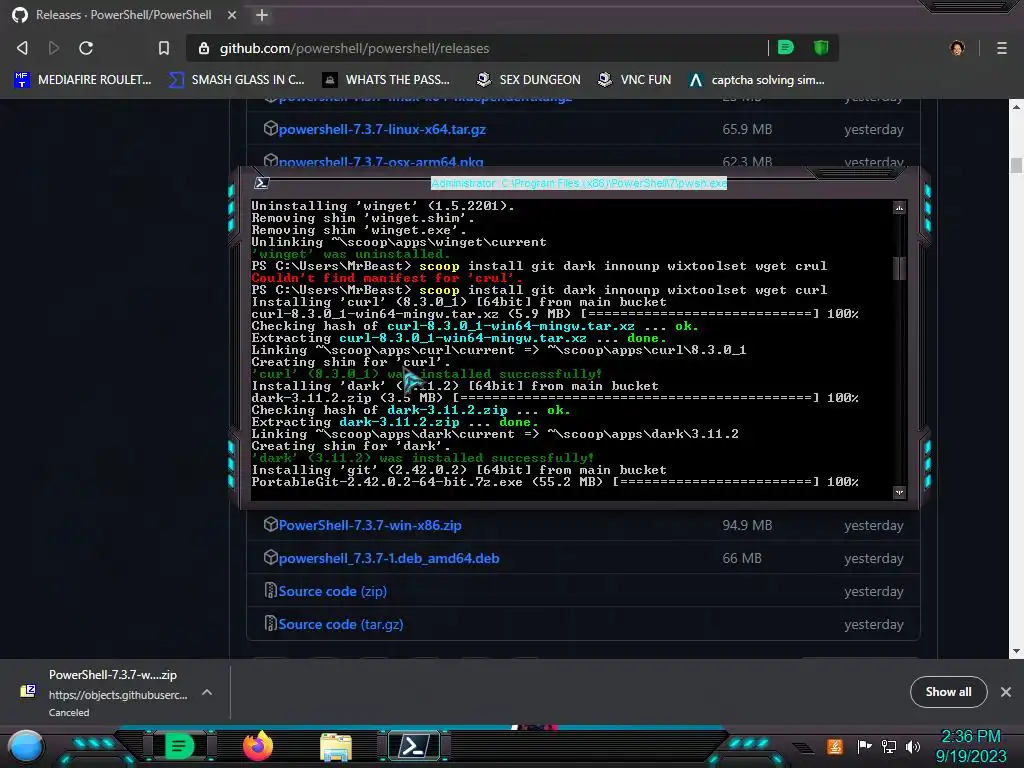Screen dimensions: 1024x768
Task: Click the PowerShell console title bar
Action: click(579, 184)
